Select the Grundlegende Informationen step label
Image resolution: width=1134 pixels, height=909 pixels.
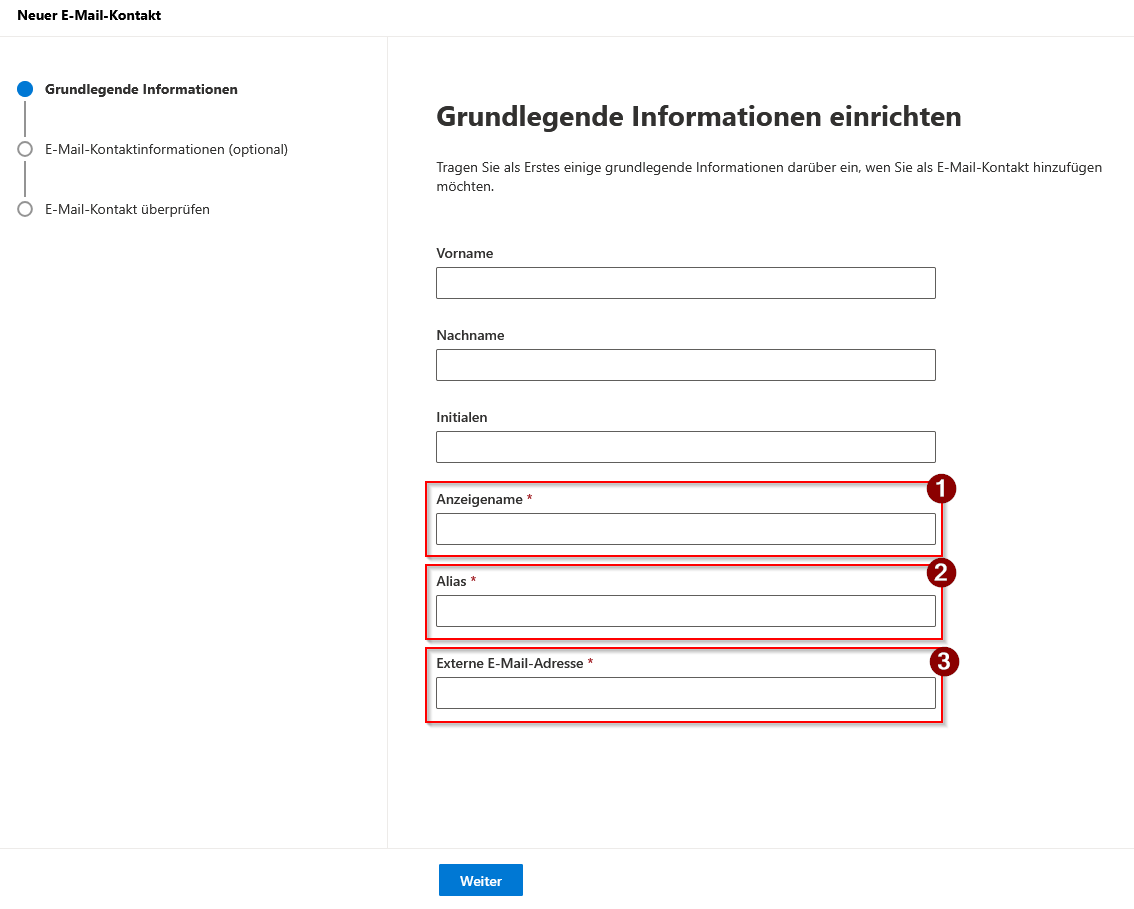pos(141,89)
